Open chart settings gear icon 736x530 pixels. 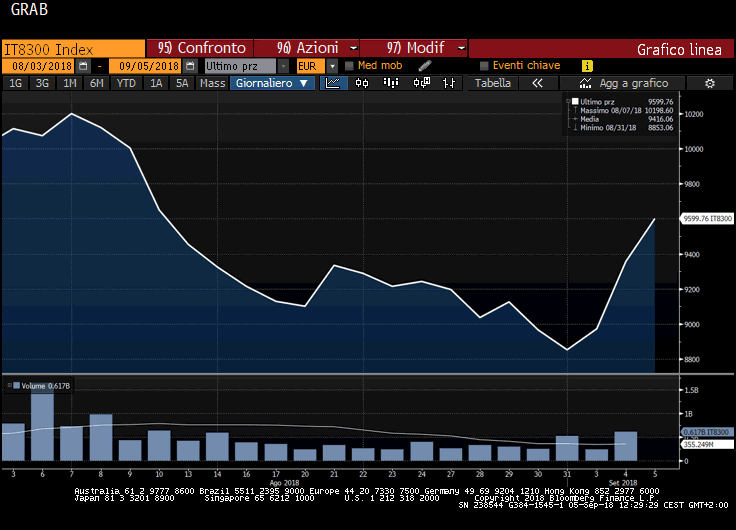coord(709,84)
